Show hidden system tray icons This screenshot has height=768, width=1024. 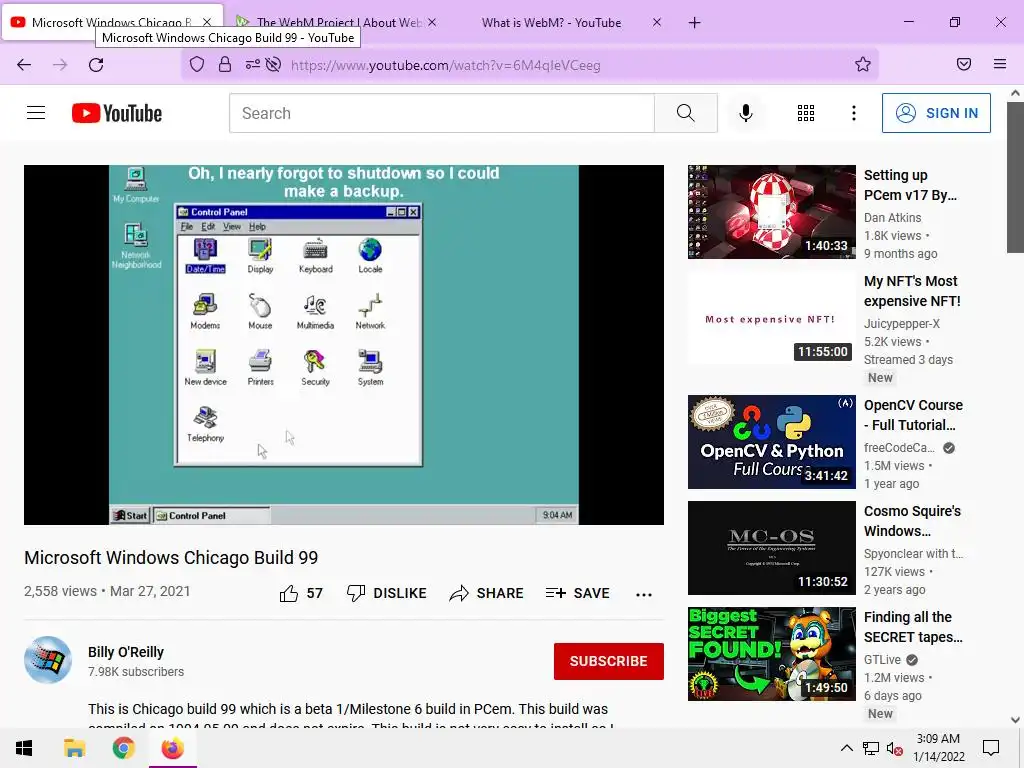point(846,748)
